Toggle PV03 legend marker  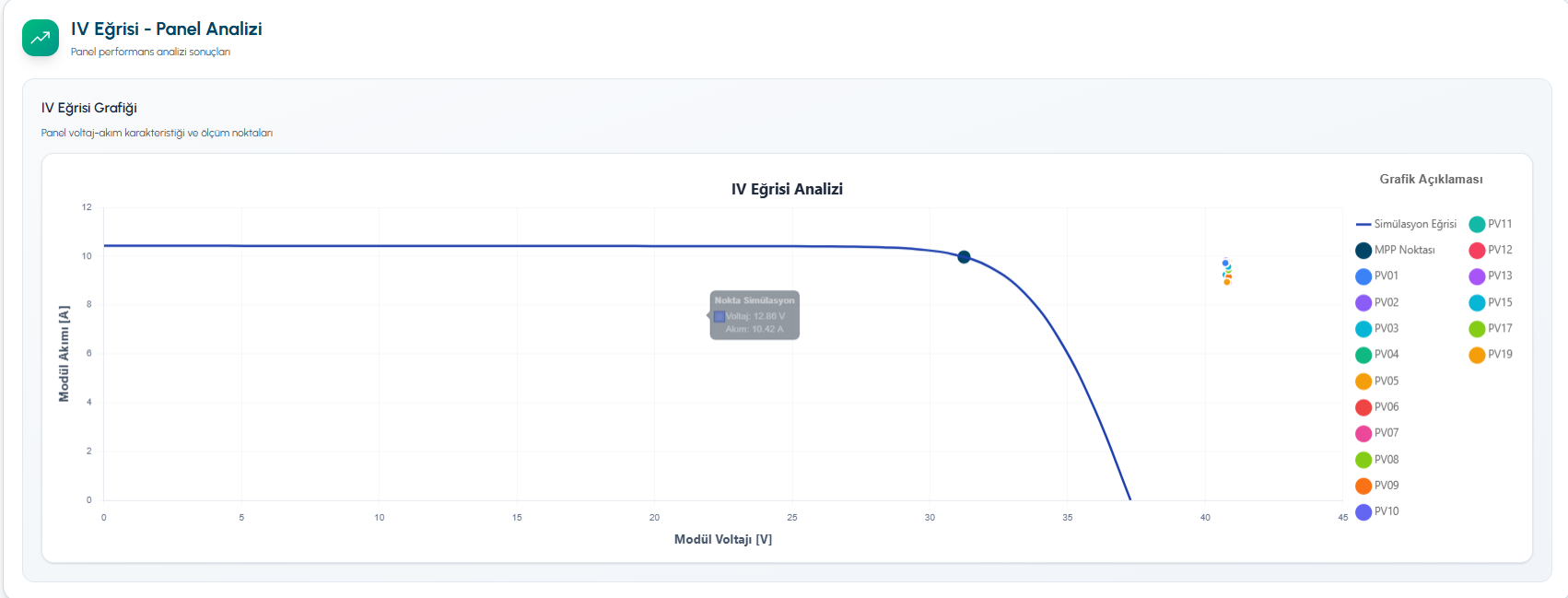1363,328
